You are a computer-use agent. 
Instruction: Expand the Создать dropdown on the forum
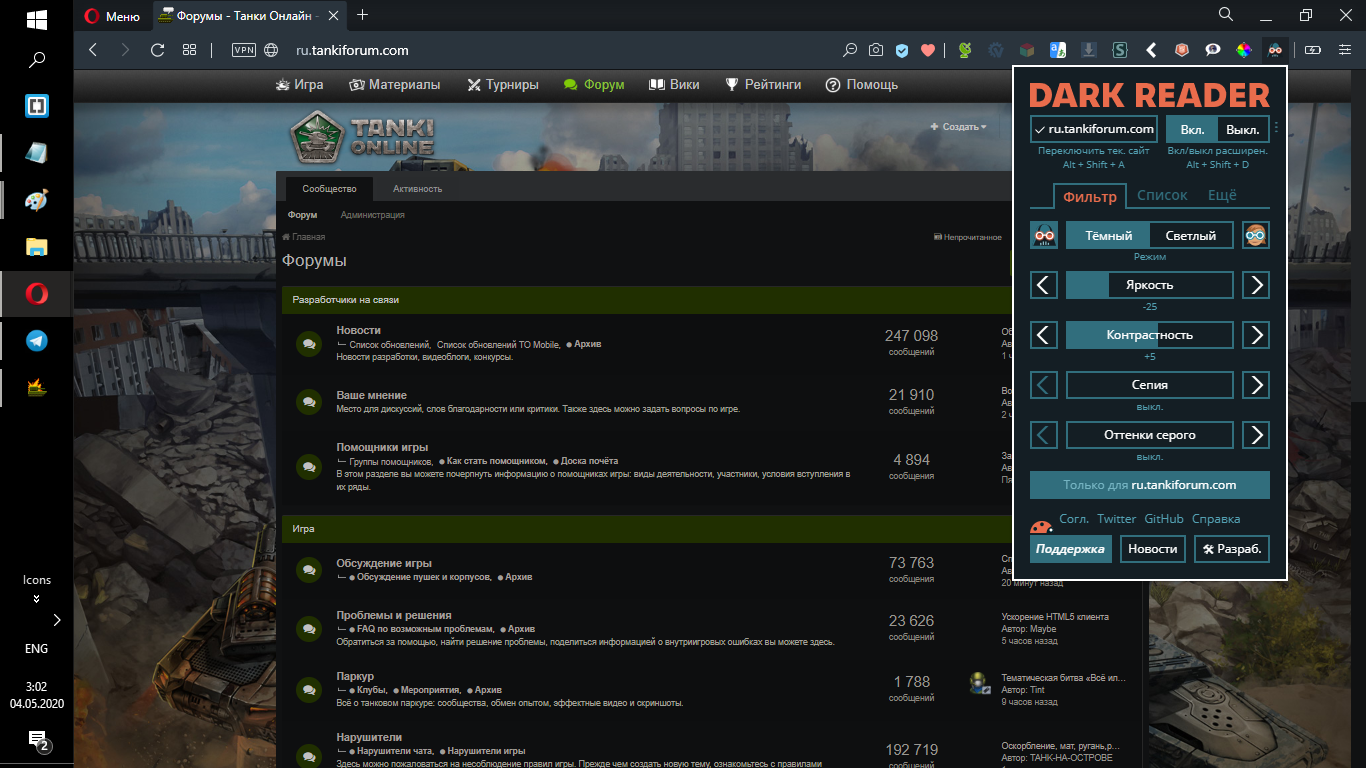click(958, 127)
